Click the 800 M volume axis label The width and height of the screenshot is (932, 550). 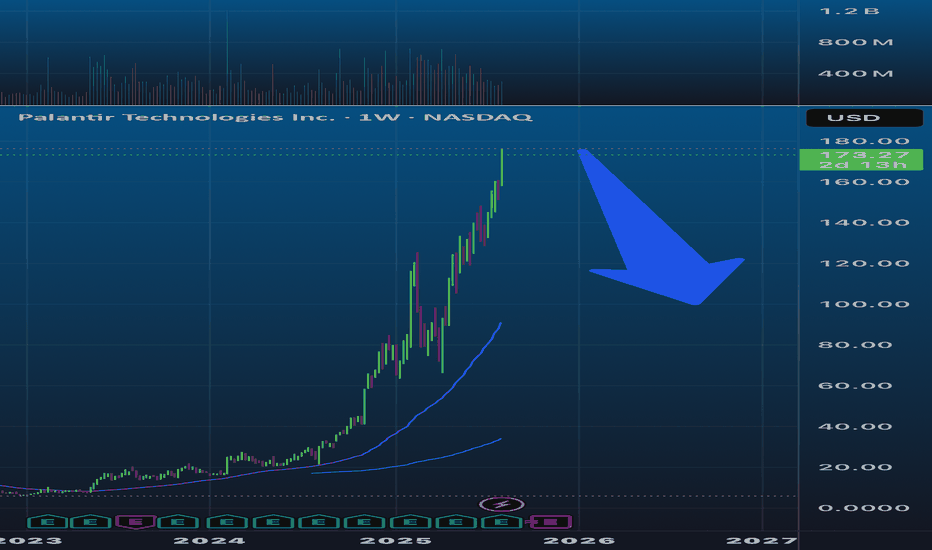click(856, 42)
